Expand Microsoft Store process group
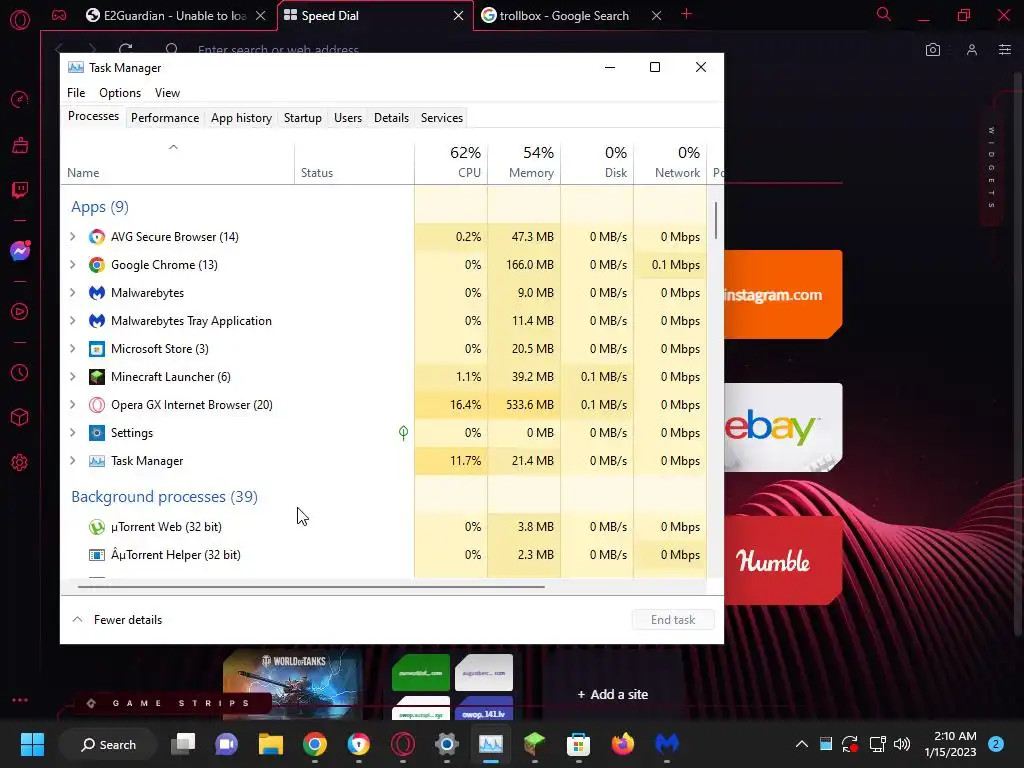Viewport: 1024px width, 768px height. [72, 349]
